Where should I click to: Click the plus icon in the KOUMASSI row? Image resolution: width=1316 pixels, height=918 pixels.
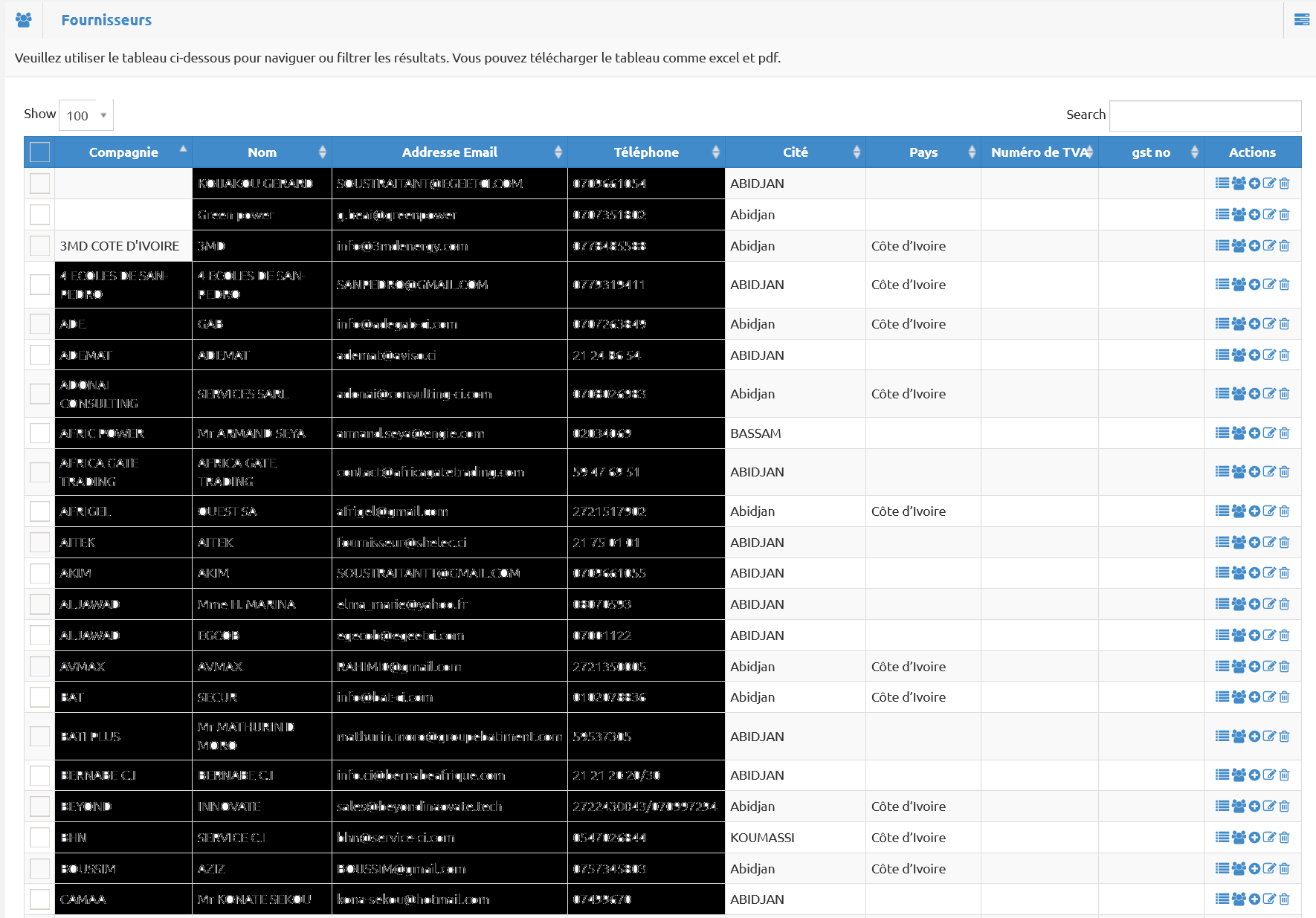[1254, 838]
